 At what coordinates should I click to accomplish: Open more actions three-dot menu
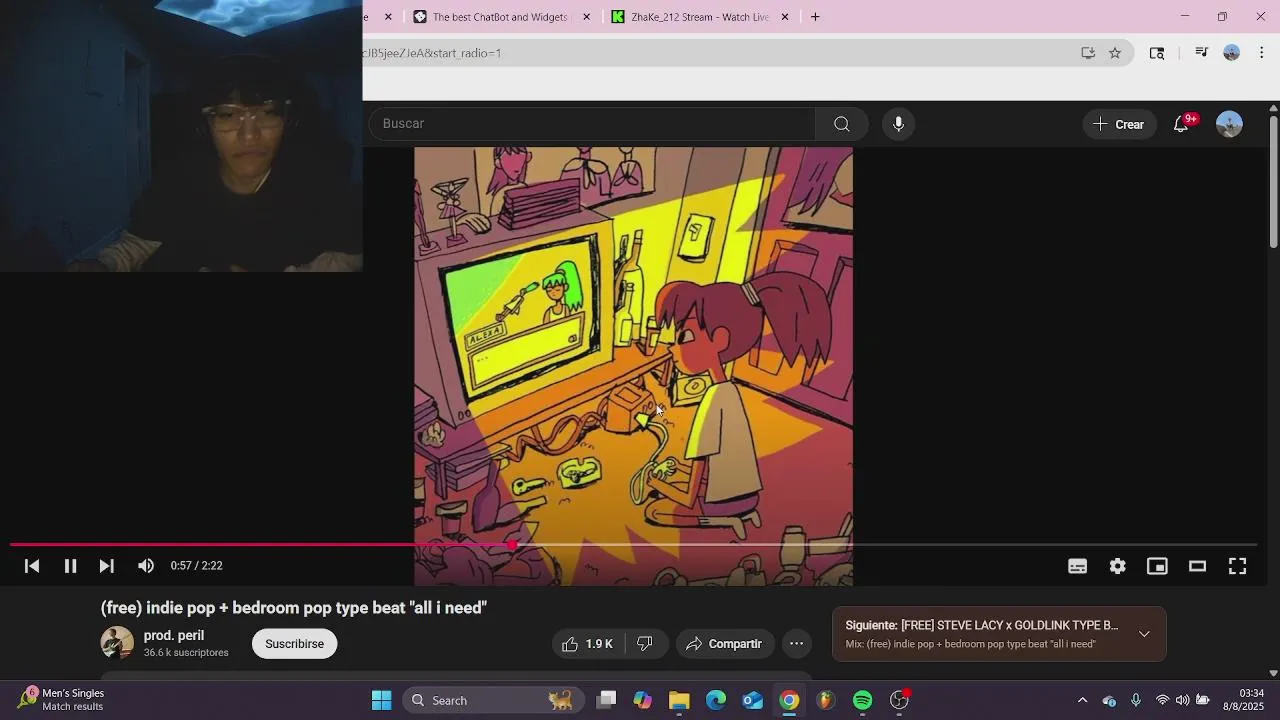tap(796, 644)
